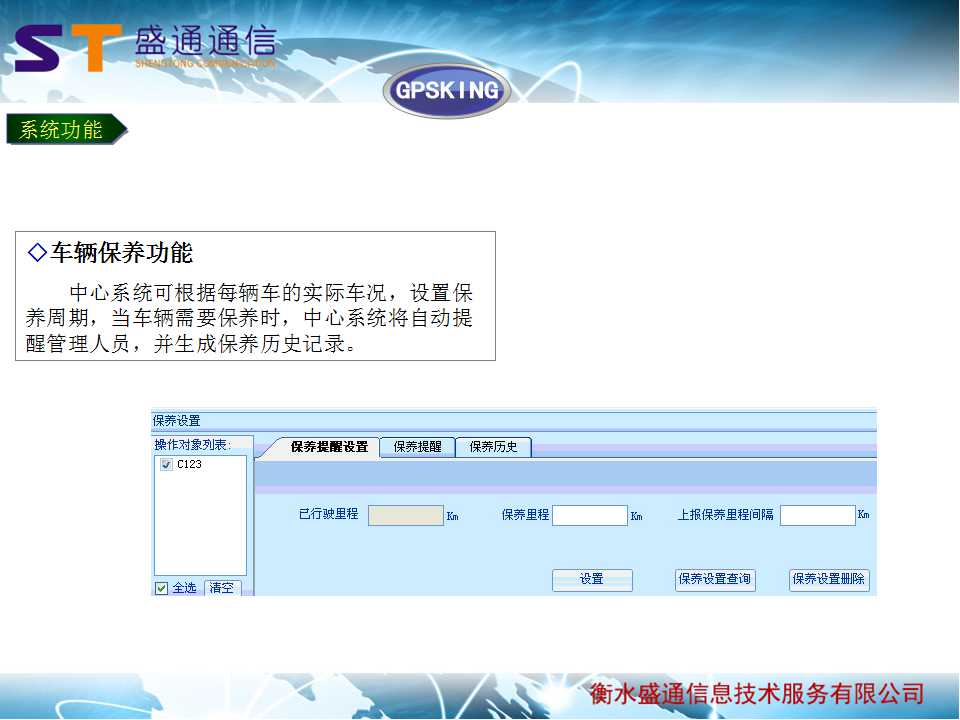This screenshot has width=960, height=720.
Task: Click the GPSKING oval badge
Action: tap(447, 91)
